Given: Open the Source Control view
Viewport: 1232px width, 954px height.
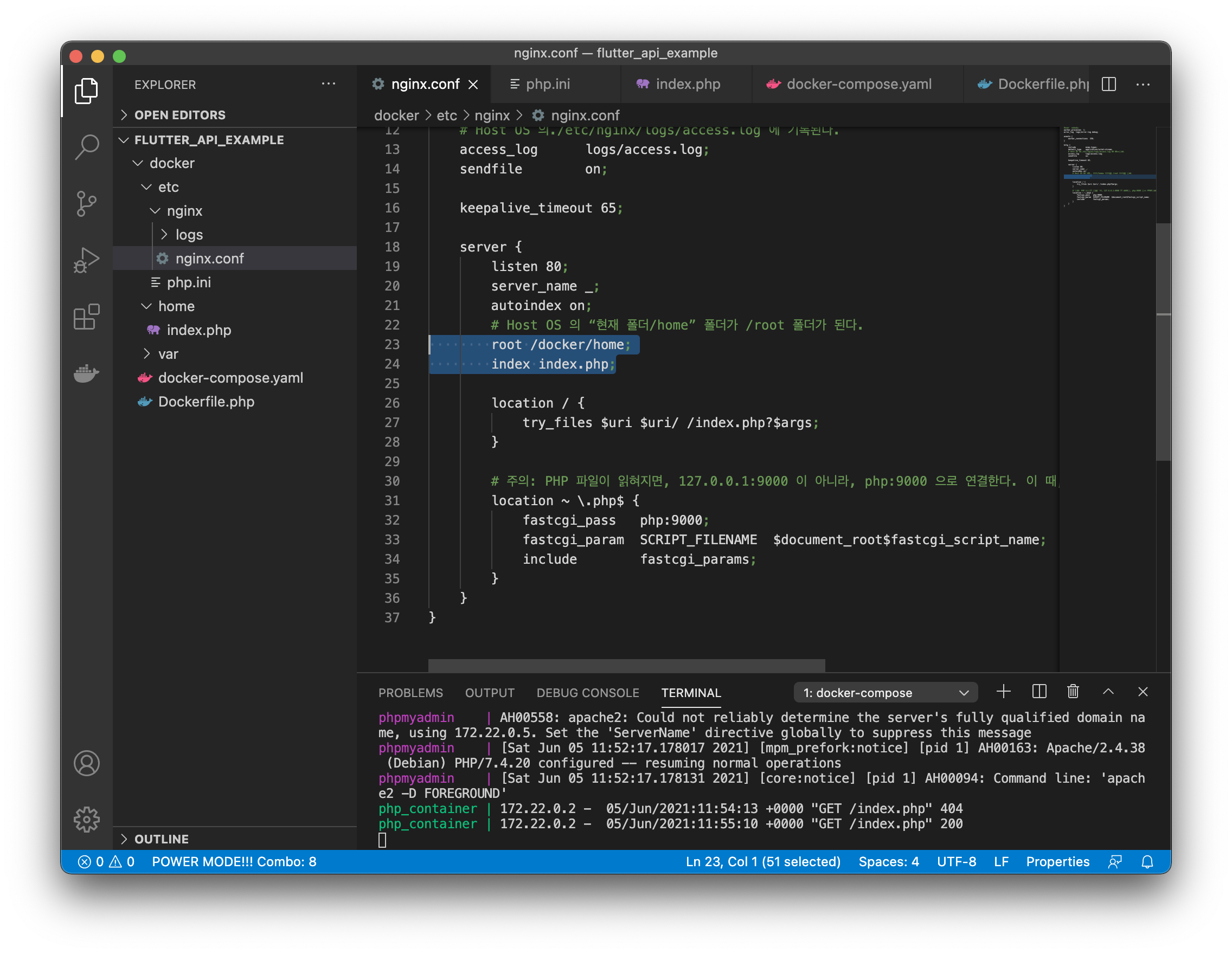Looking at the screenshot, I should coord(86,204).
